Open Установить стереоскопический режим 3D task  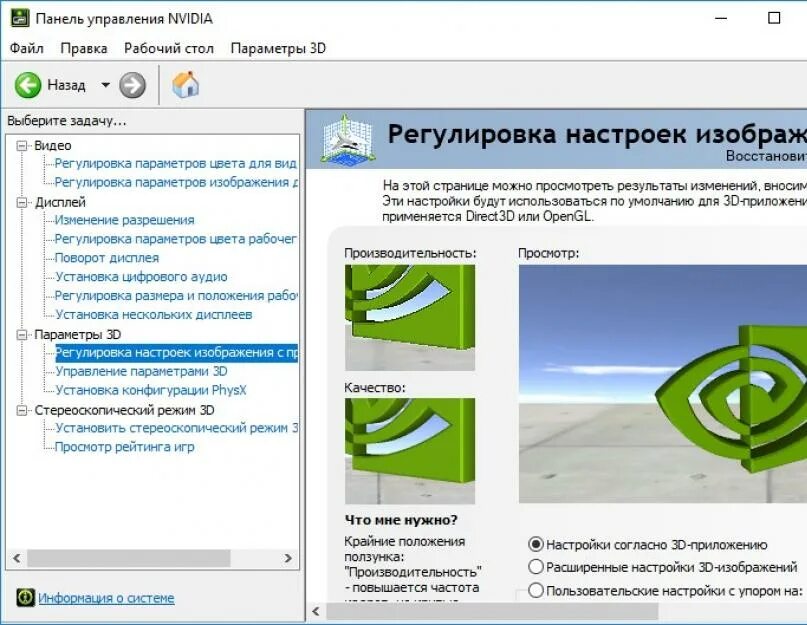point(176,428)
